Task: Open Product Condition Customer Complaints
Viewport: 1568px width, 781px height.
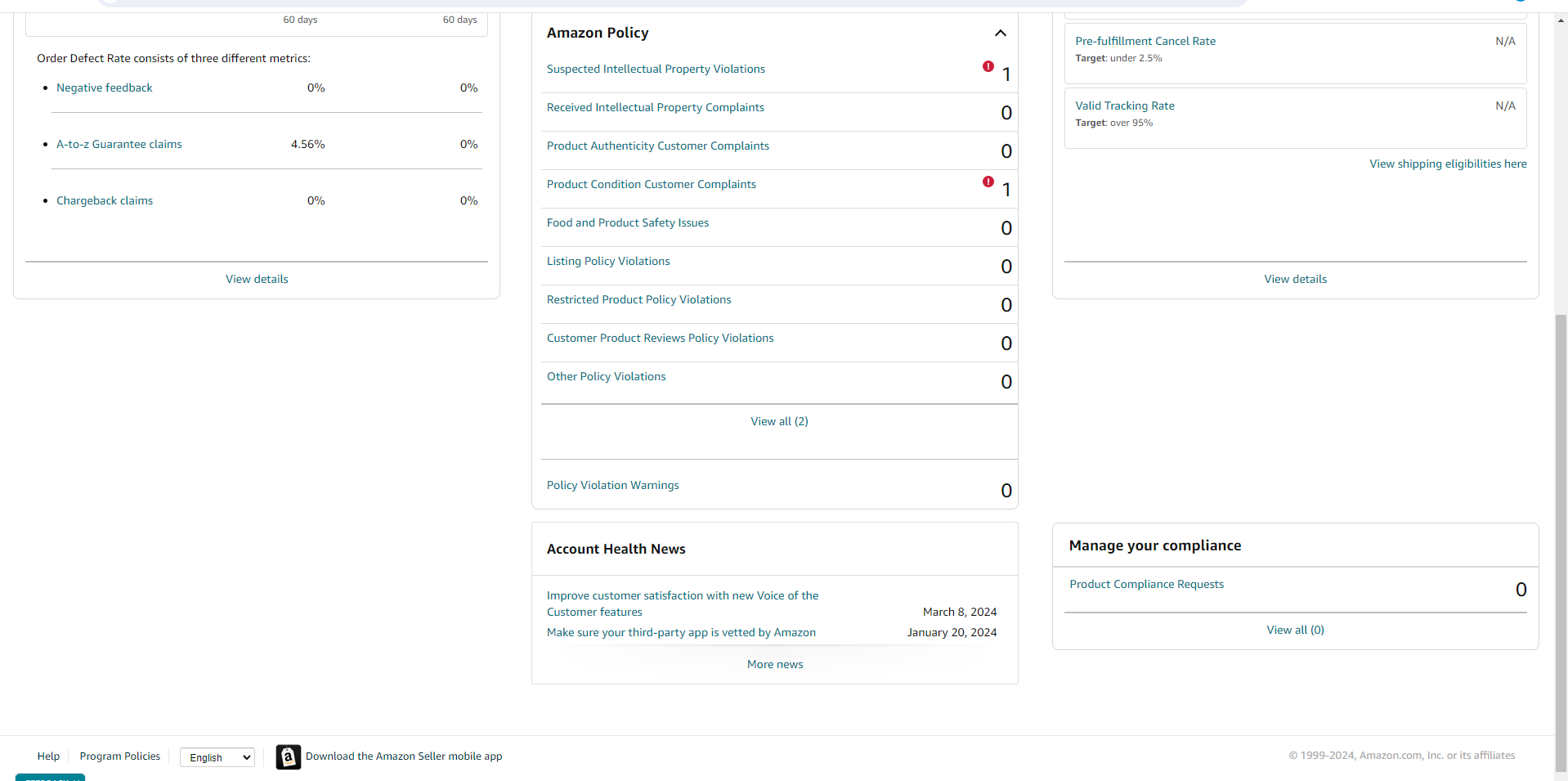Action: point(651,184)
